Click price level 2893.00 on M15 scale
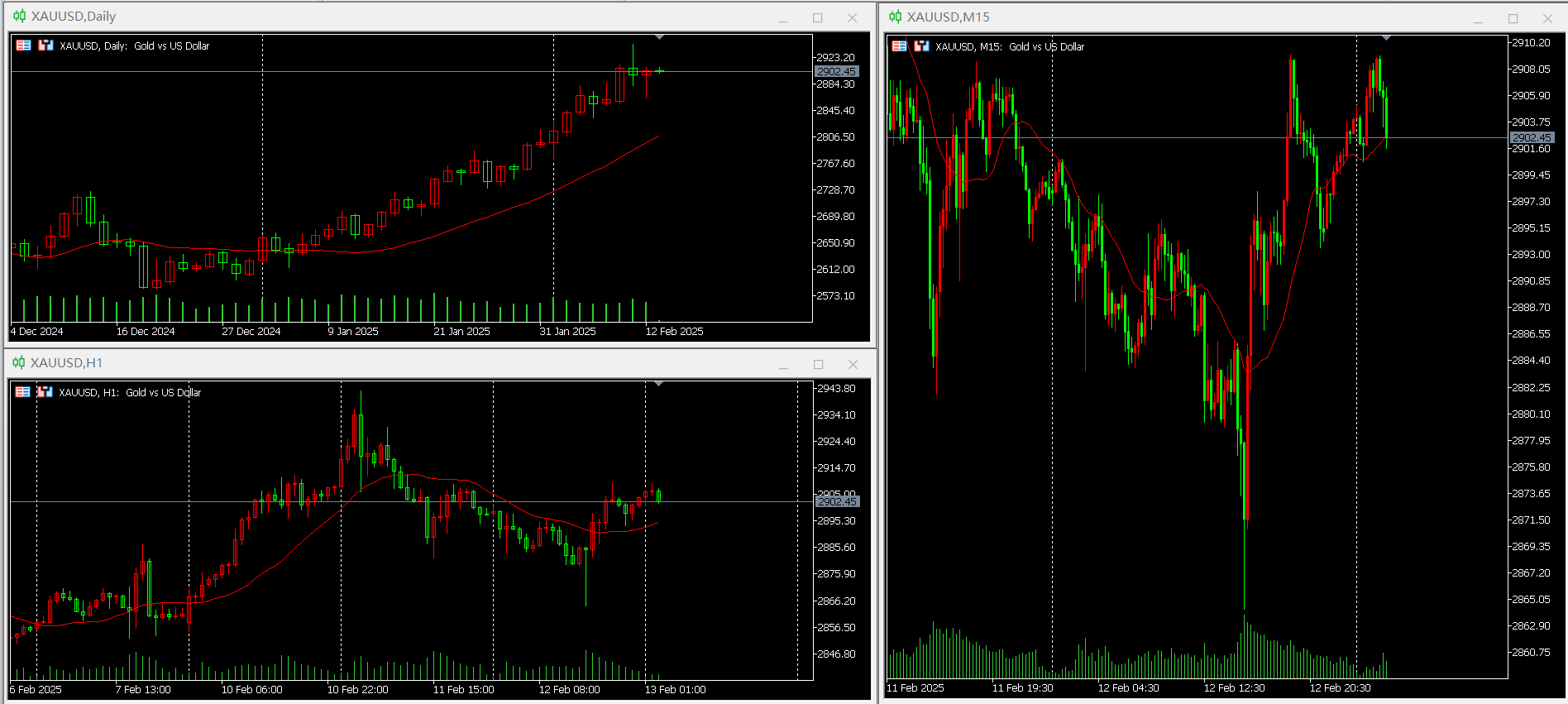The height and width of the screenshot is (704, 1568). [x=1532, y=255]
